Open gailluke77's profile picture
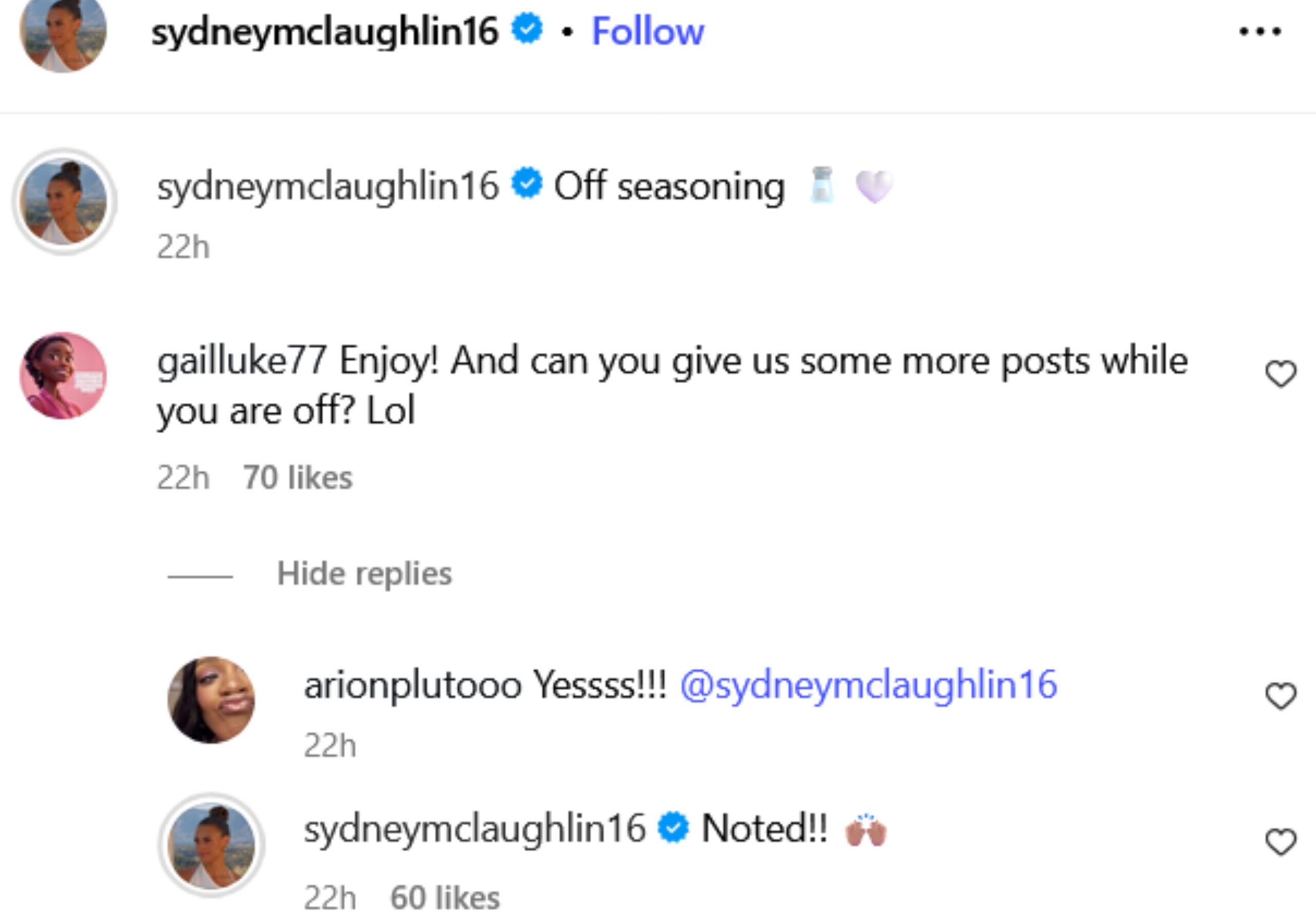This screenshot has height=921, width=1316. [x=63, y=376]
